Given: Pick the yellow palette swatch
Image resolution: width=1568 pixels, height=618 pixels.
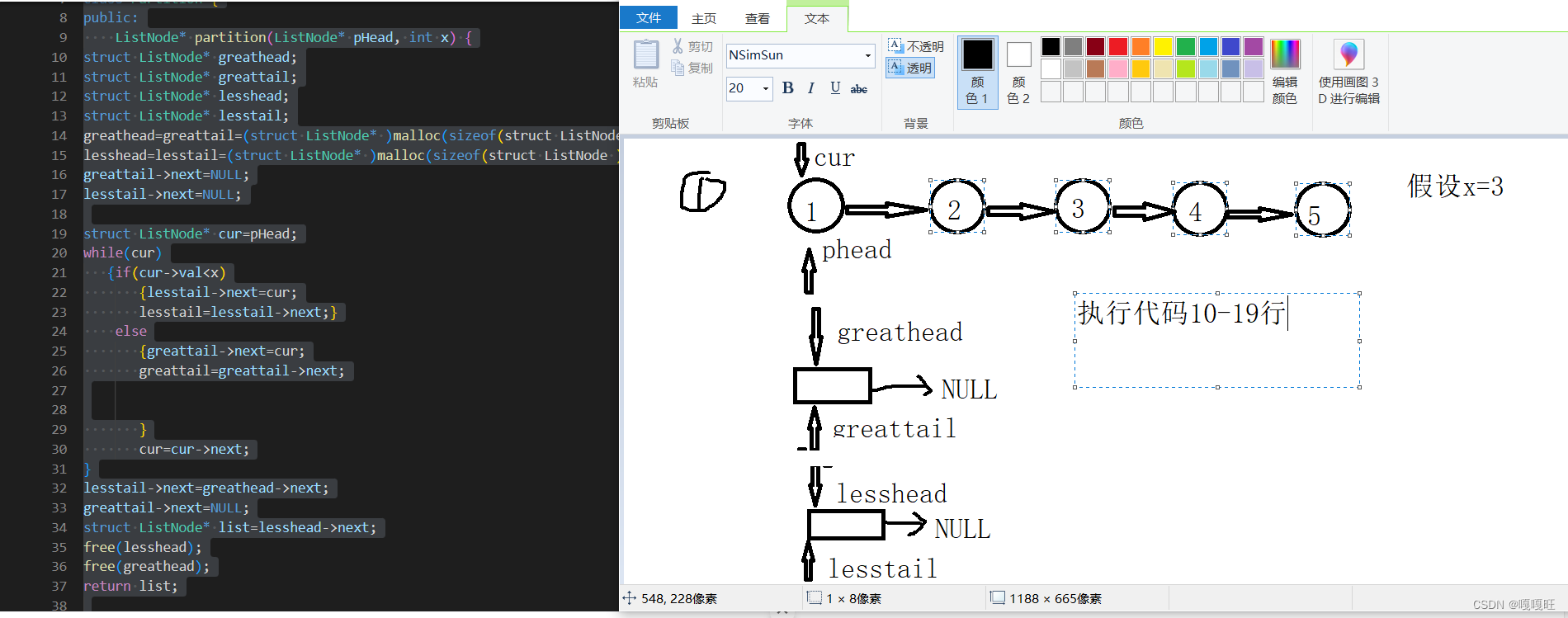Looking at the screenshot, I should tap(1163, 46).
